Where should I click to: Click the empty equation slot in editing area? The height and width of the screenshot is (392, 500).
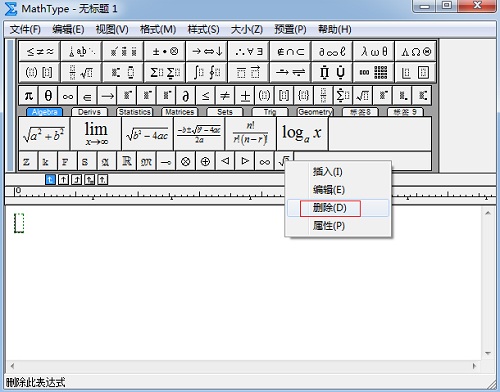pyautogui.click(x=19, y=223)
